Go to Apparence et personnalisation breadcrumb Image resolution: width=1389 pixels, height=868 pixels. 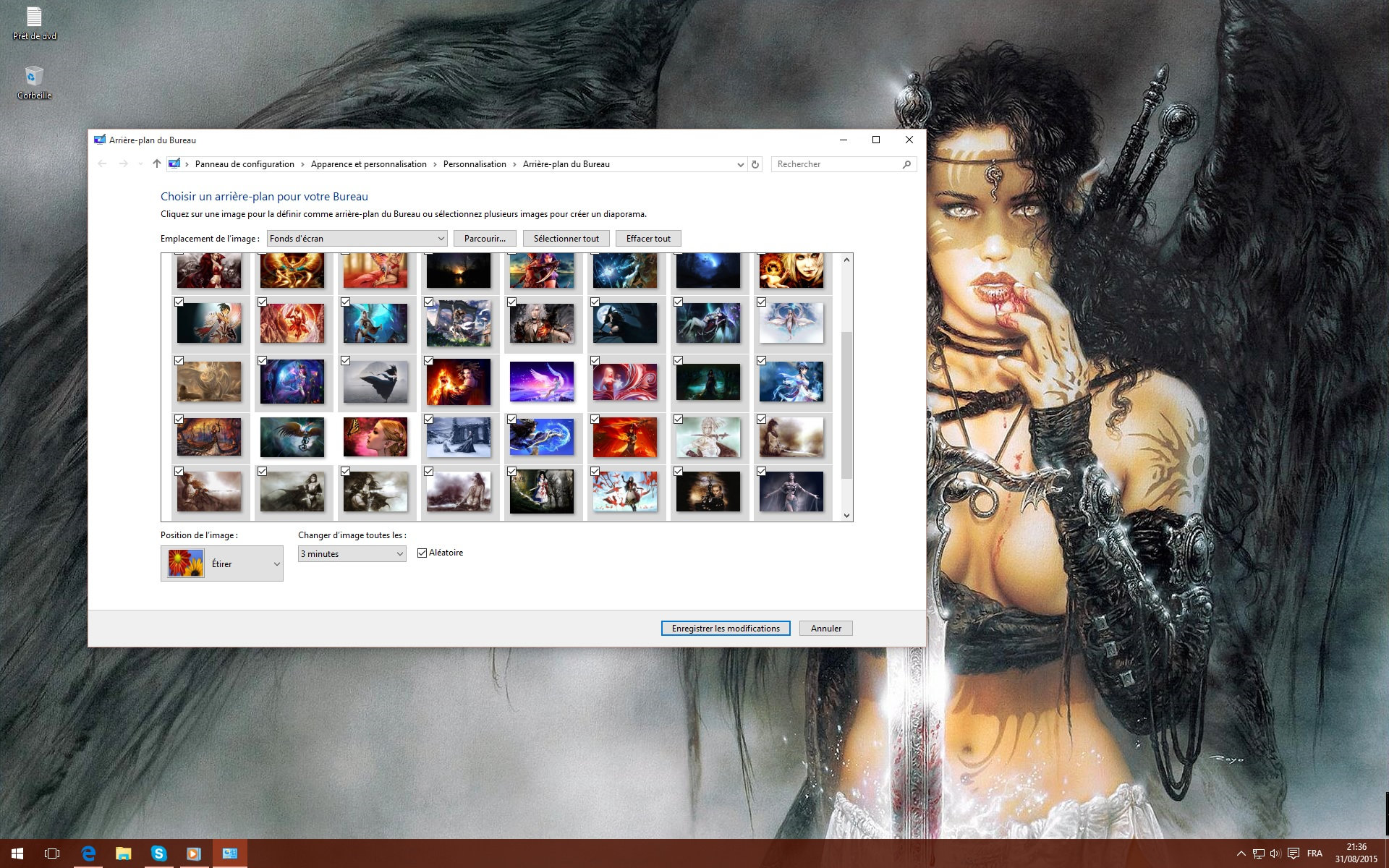pyautogui.click(x=369, y=164)
